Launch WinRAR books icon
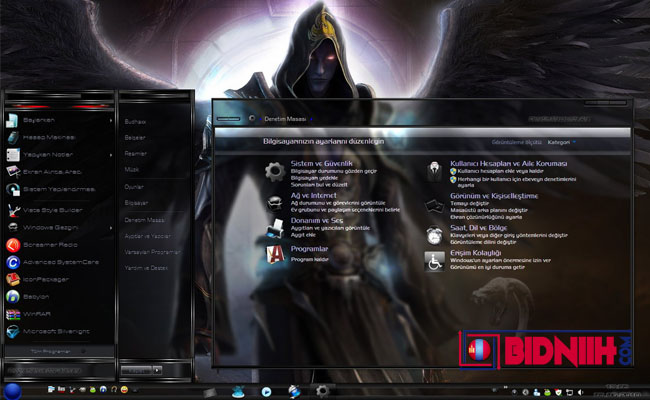Image resolution: width=650 pixels, height=400 pixels. 12,314
